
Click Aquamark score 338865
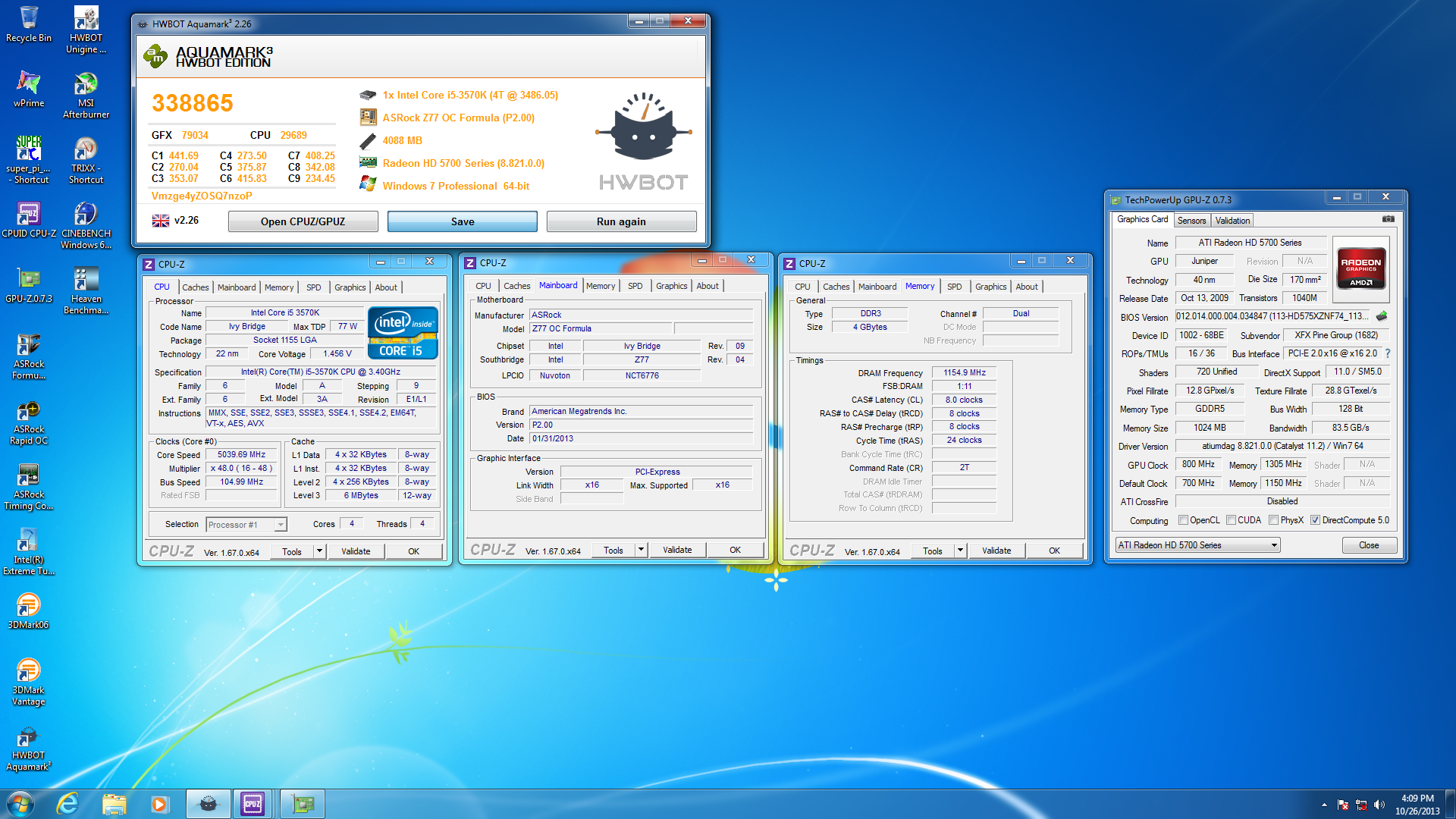[x=193, y=103]
